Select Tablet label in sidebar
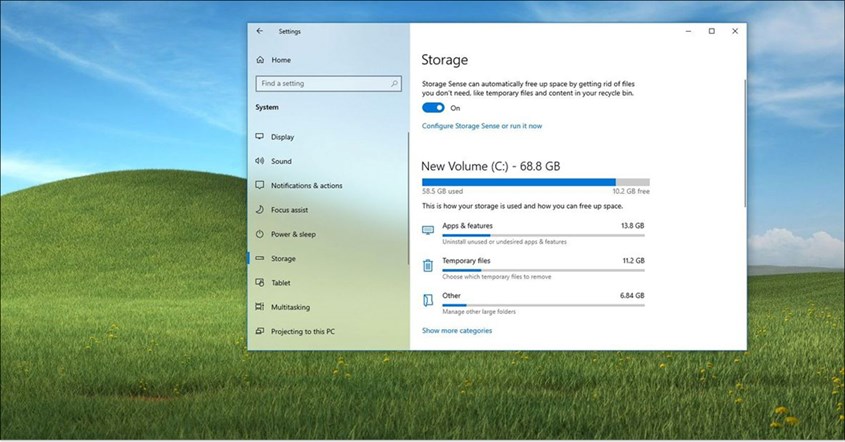The image size is (845, 442). 281,283
